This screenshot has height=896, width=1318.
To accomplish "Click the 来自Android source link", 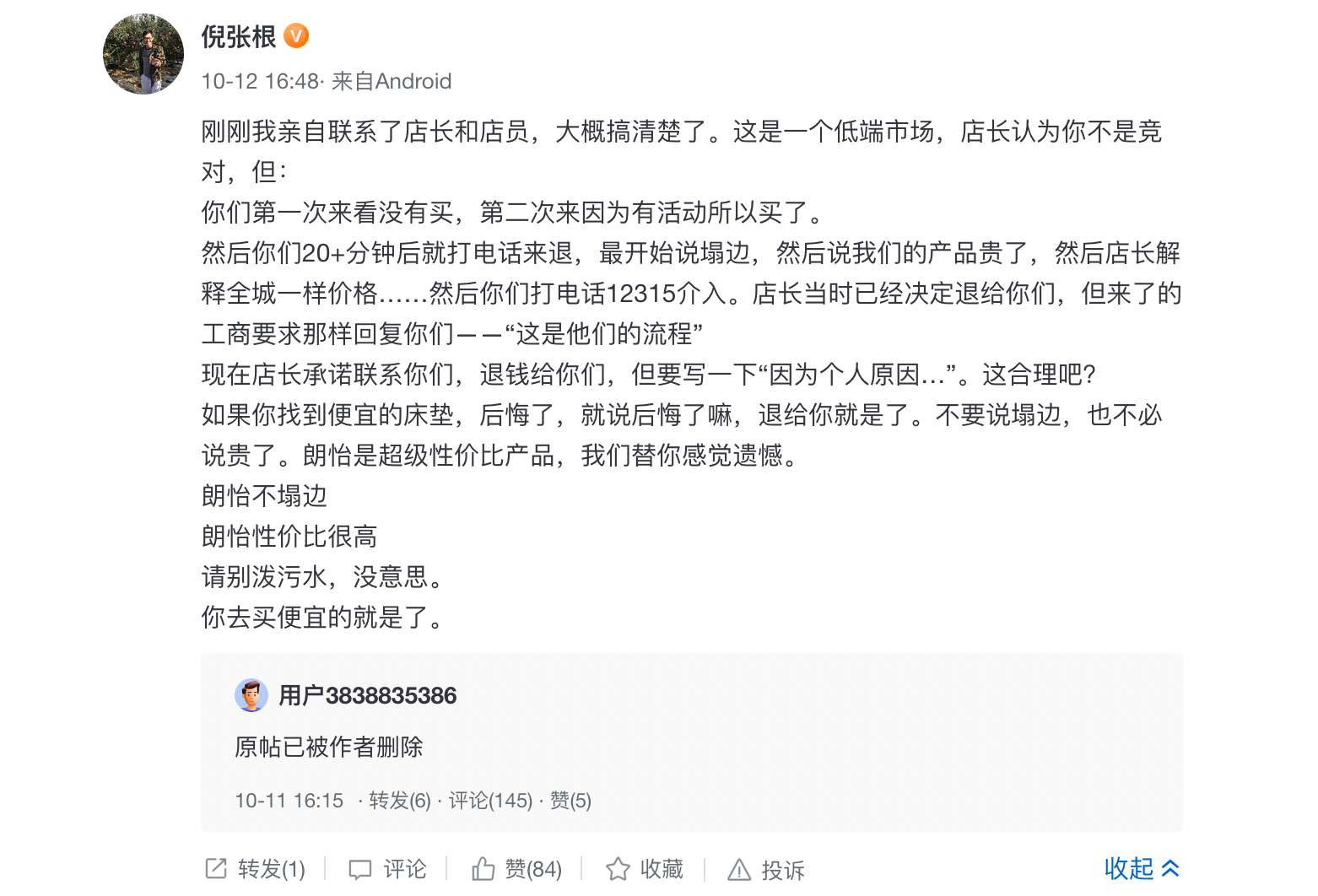I will [x=392, y=81].
